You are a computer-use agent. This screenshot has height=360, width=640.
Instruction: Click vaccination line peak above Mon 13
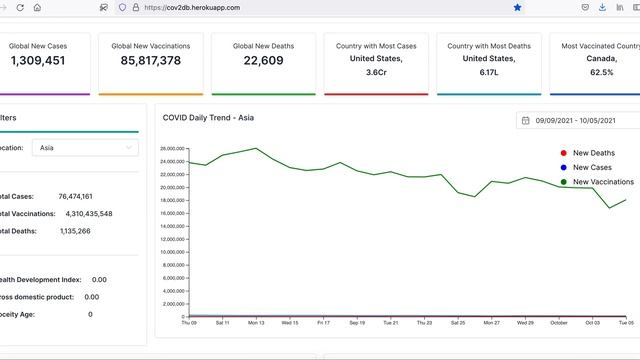click(256, 148)
